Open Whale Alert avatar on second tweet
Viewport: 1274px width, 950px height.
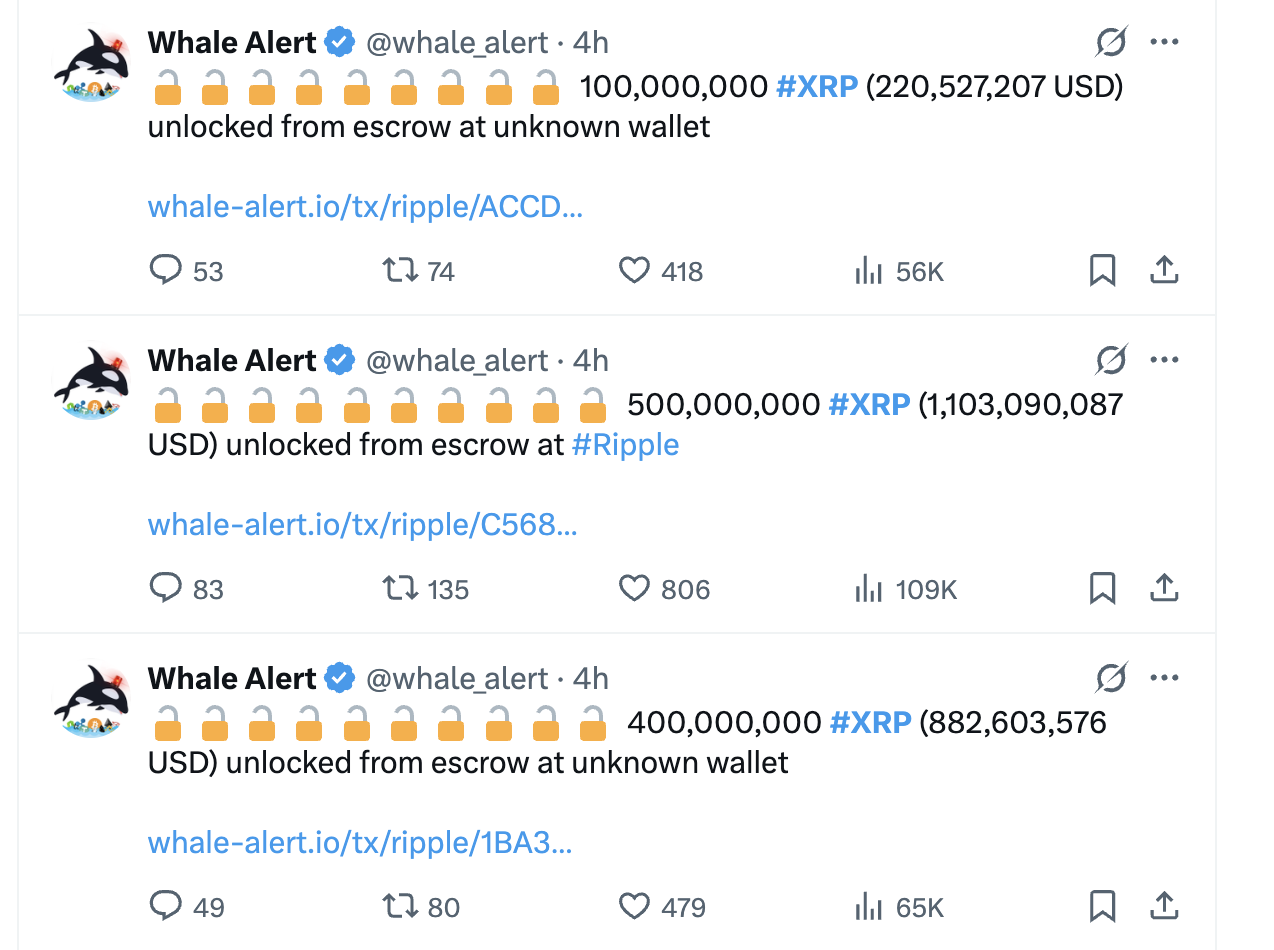point(92,382)
